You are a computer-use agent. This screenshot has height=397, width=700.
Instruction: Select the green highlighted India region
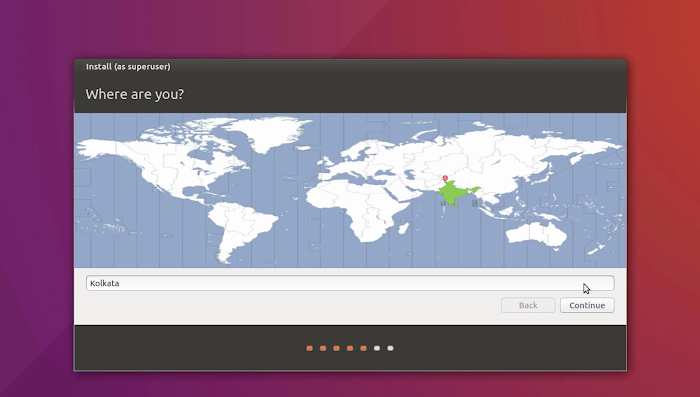[x=454, y=193]
